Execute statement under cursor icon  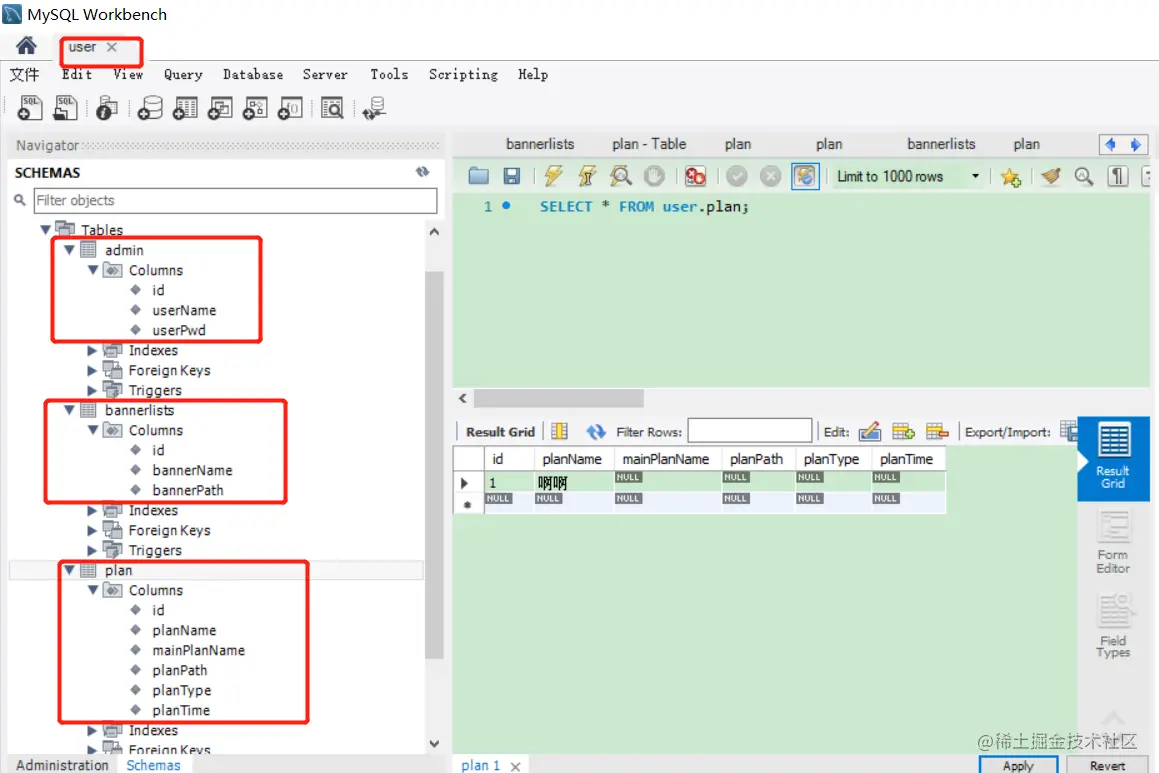(587, 176)
